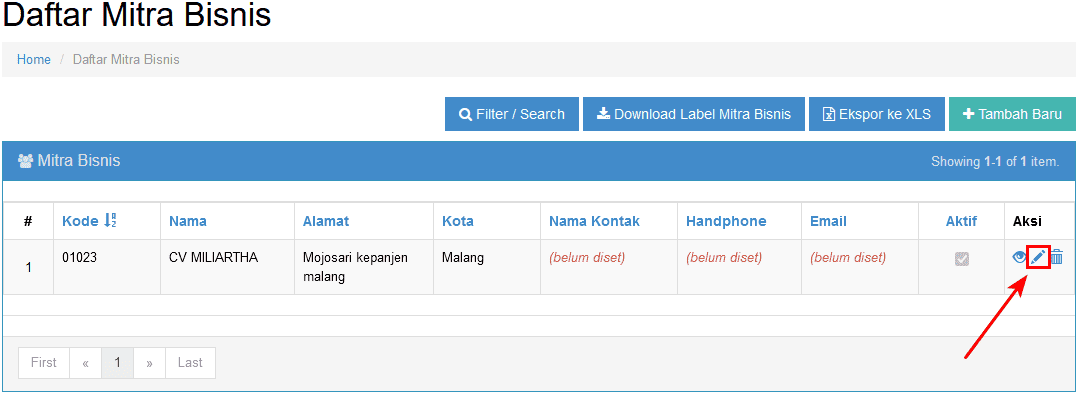1080x396 pixels.
Task: Click (belum diset) under Nama Kontak
Action: [587, 258]
